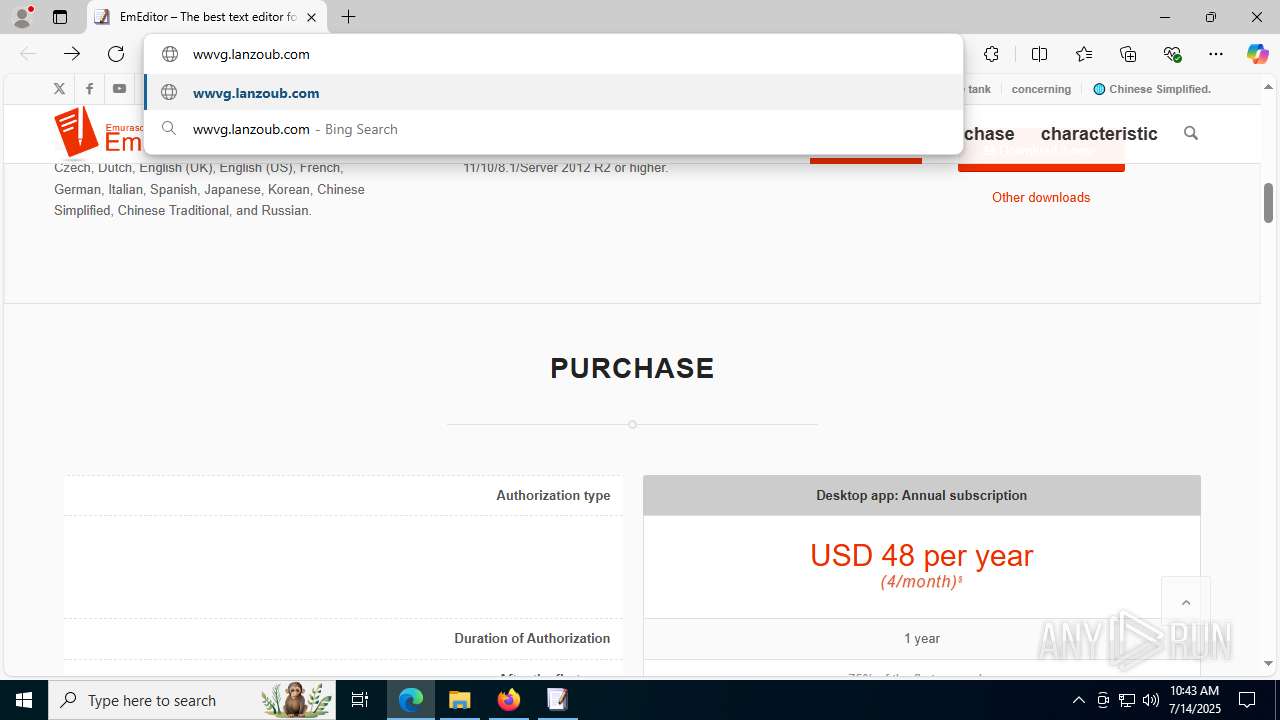Open Favorites star icon
This screenshot has width=1280, height=720.
tap(1084, 54)
